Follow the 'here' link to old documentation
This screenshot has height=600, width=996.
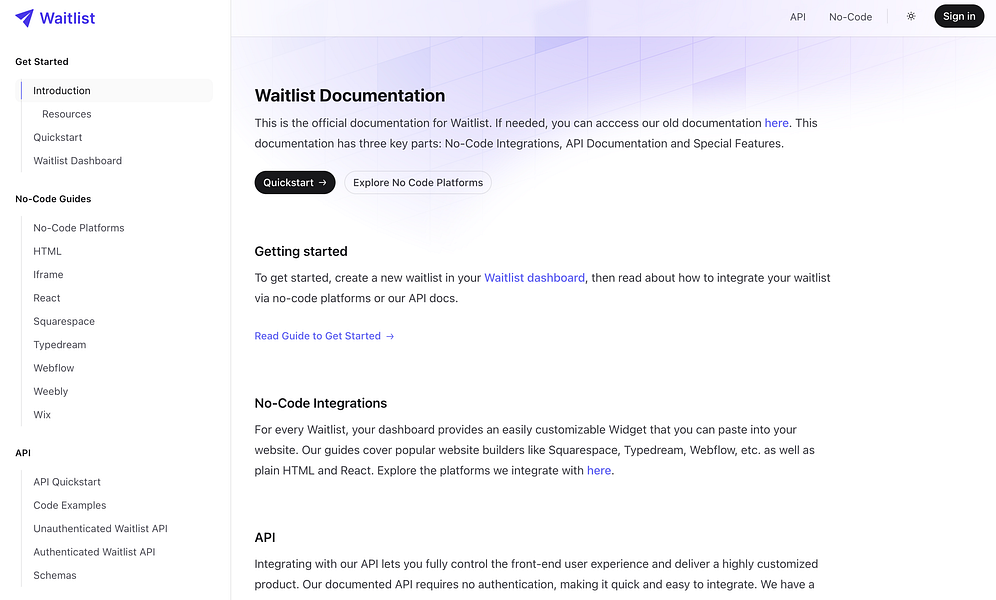(x=776, y=122)
